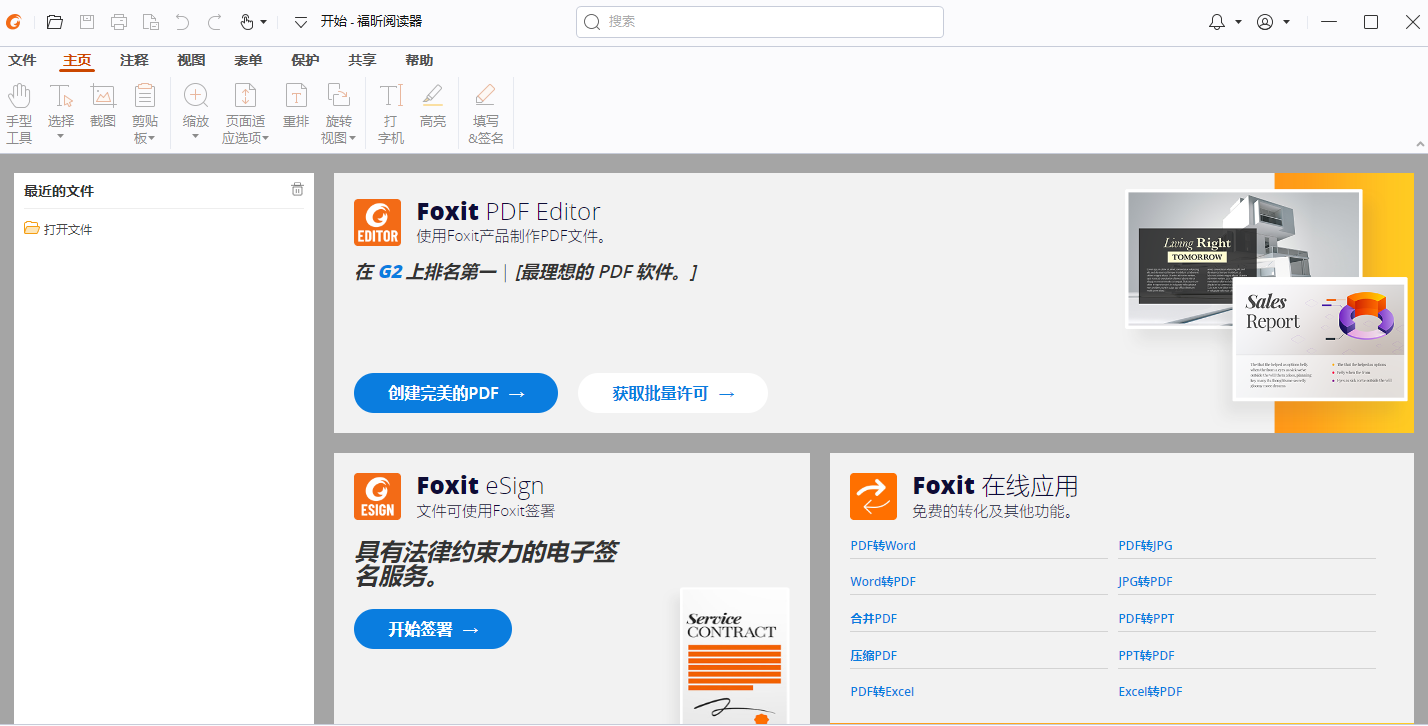Open the PDF转Word online link
1428x726 pixels.
(883, 546)
